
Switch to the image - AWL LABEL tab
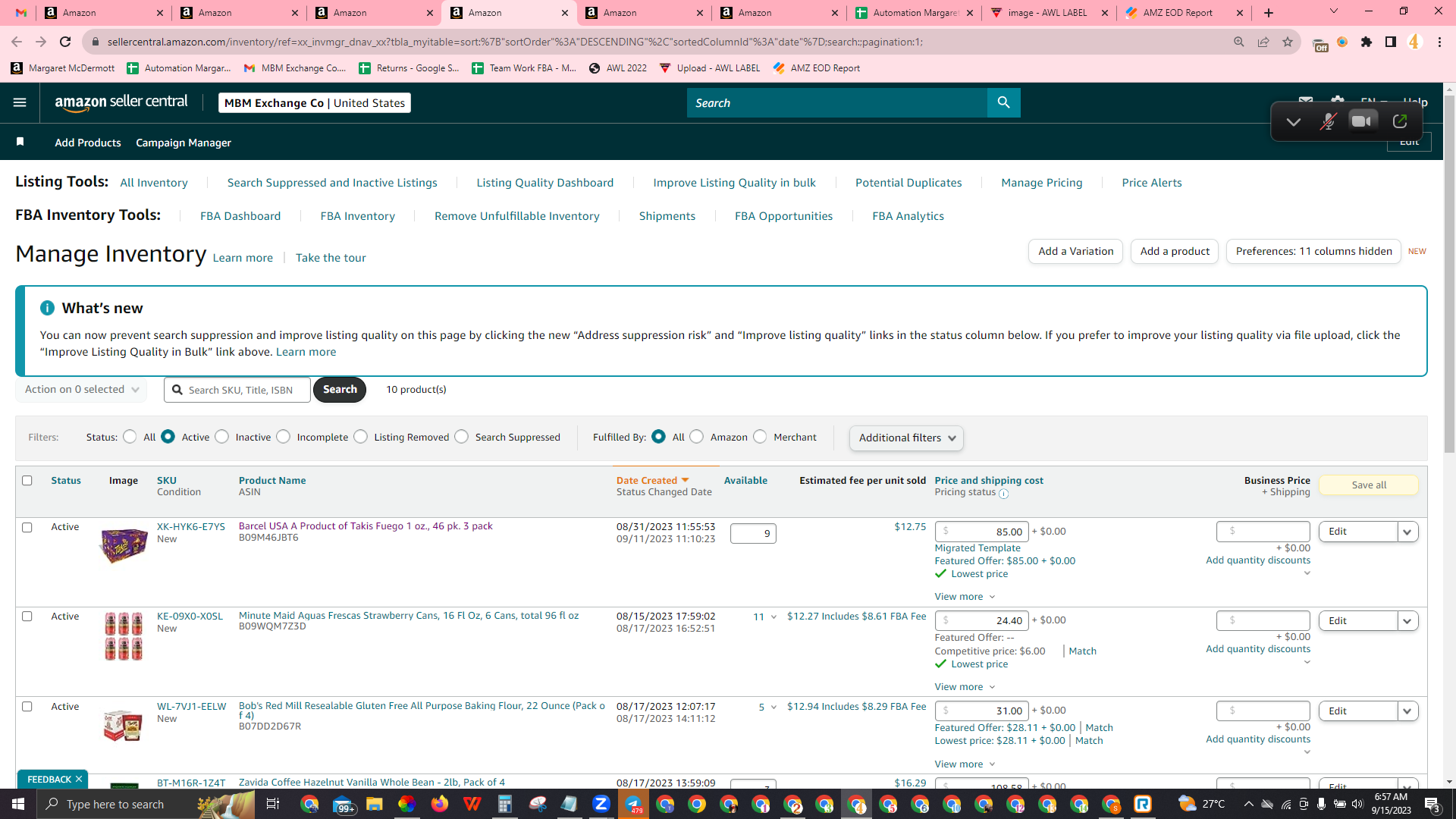click(1047, 13)
